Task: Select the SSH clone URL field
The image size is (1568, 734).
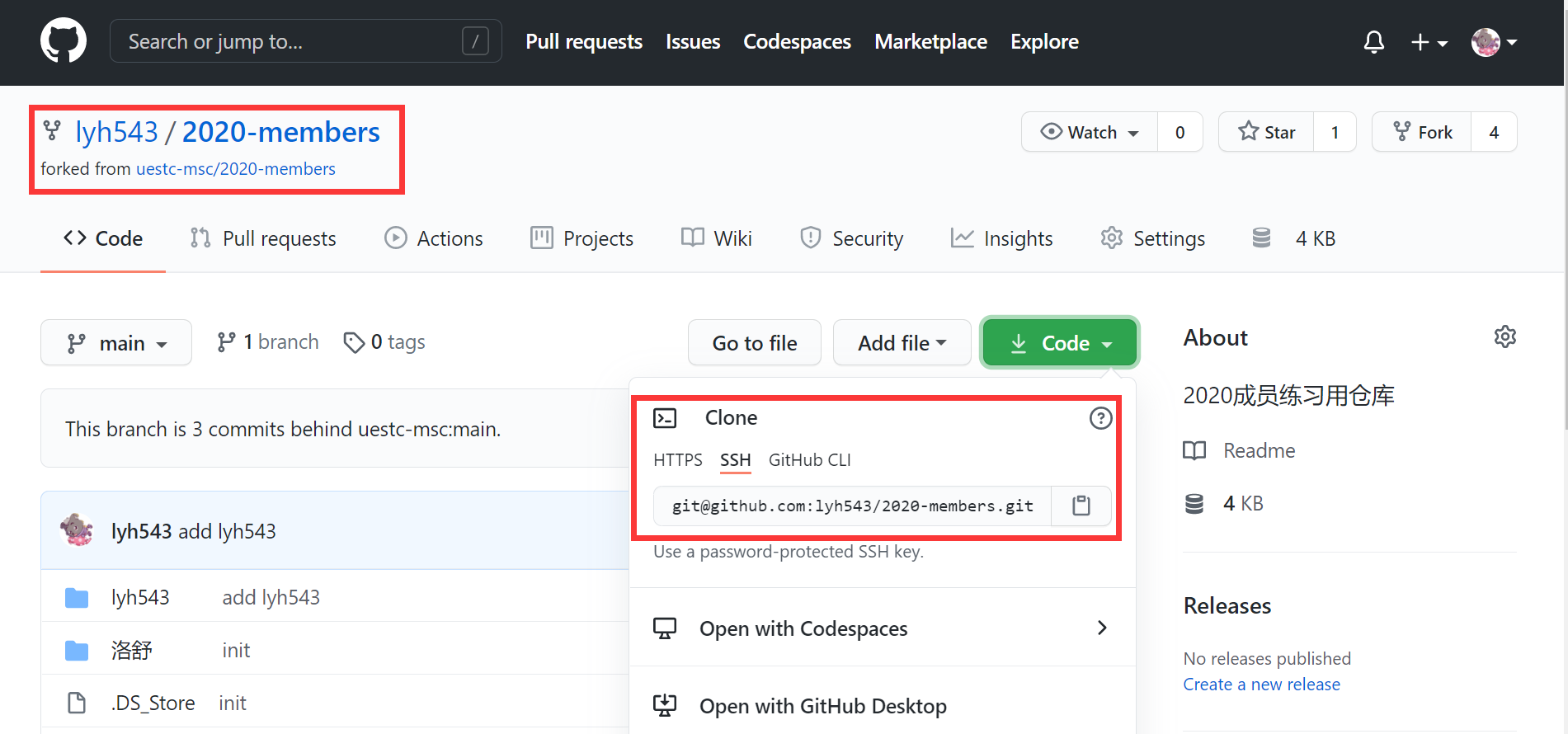Action: [x=853, y=506]
